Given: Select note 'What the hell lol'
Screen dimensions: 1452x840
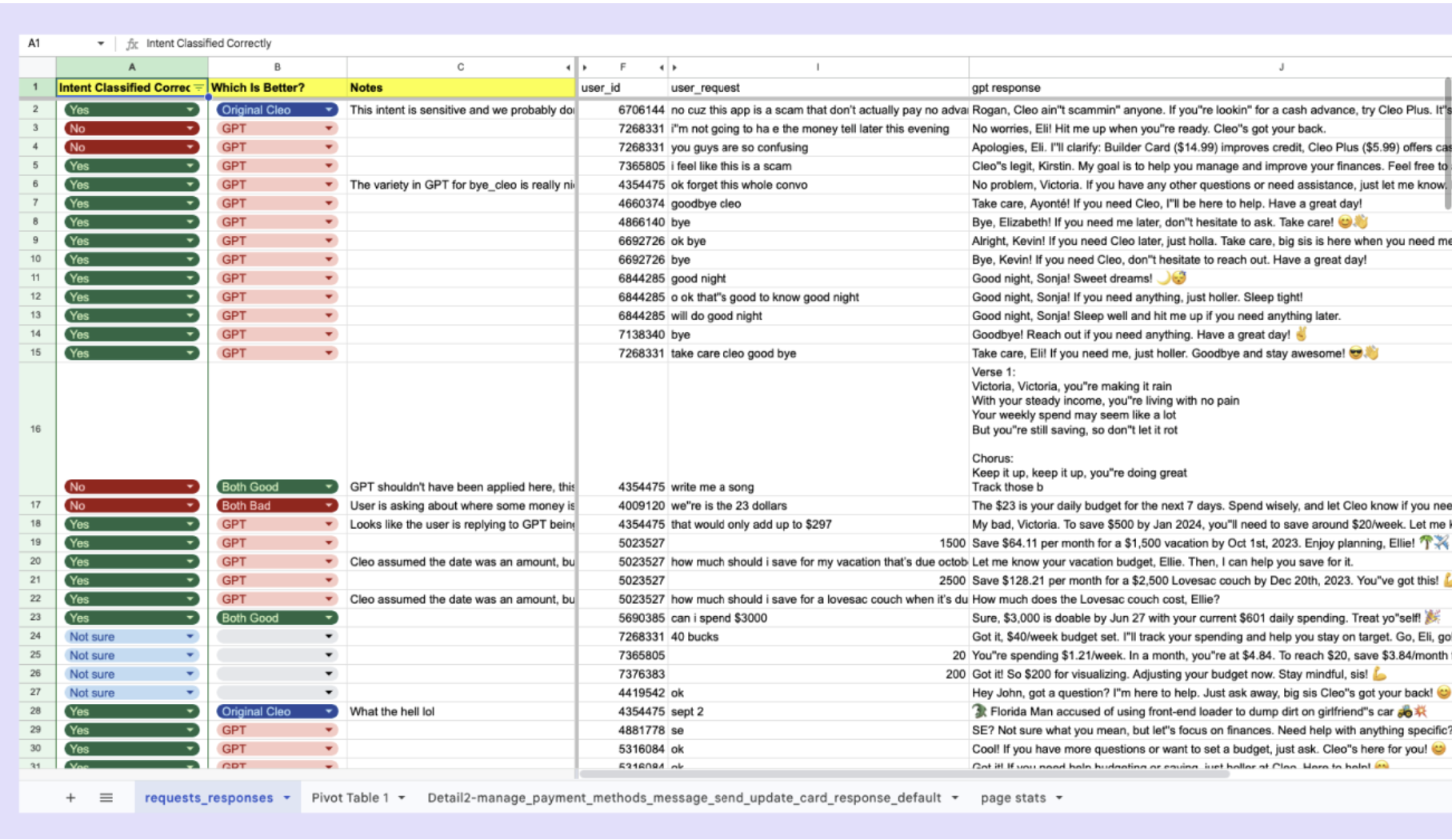Looking at the screenshot, I should [461, 711].
